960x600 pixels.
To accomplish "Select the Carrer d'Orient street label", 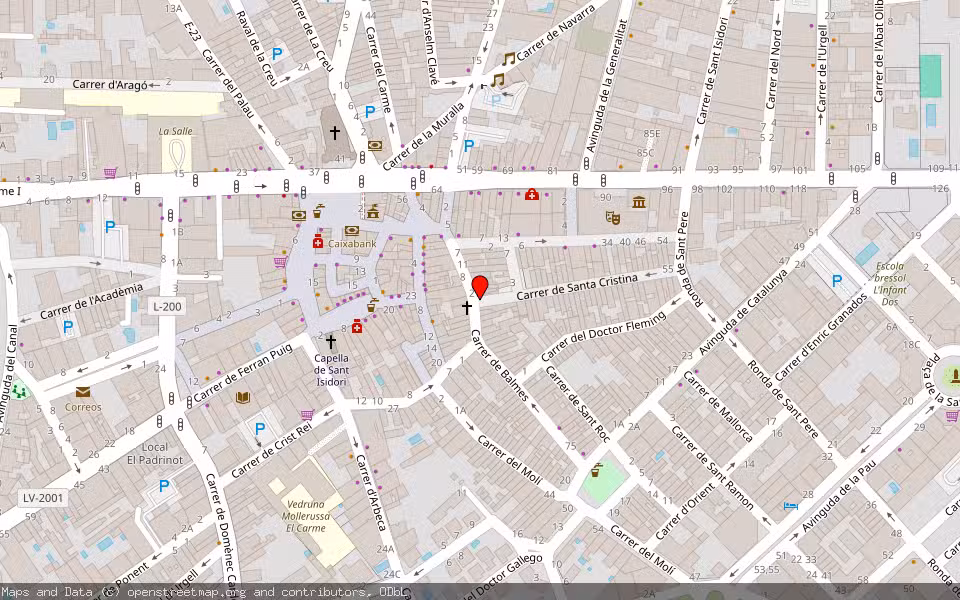I will click(x=685, y=511).
